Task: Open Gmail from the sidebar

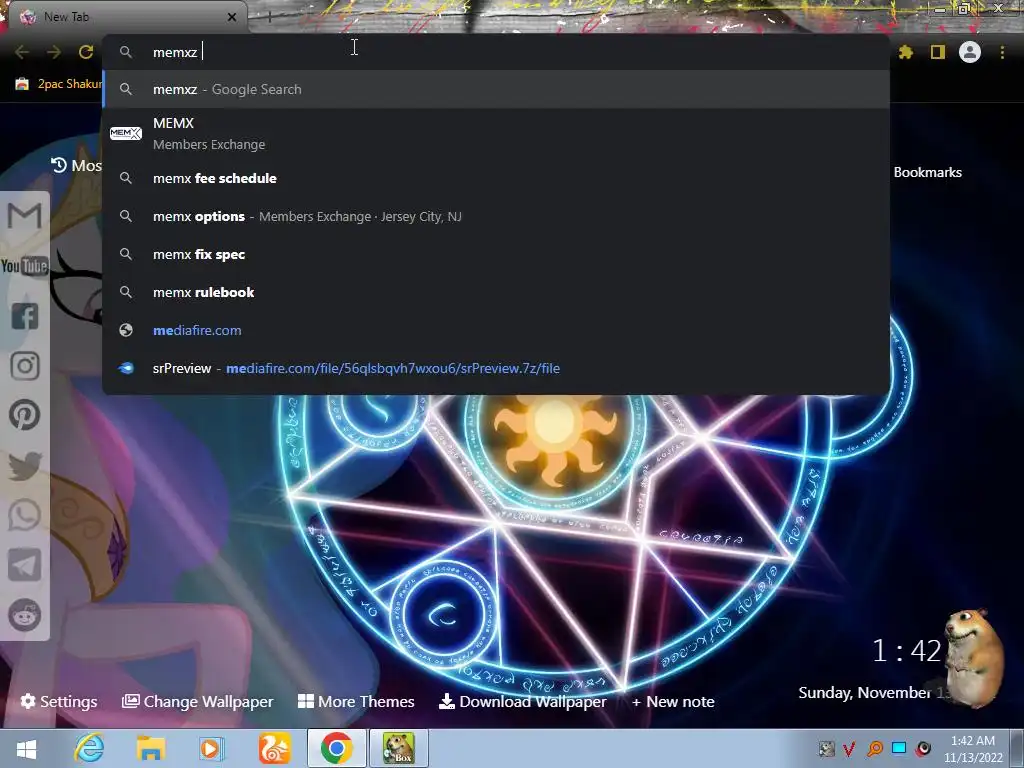Action: coord(25,216)
